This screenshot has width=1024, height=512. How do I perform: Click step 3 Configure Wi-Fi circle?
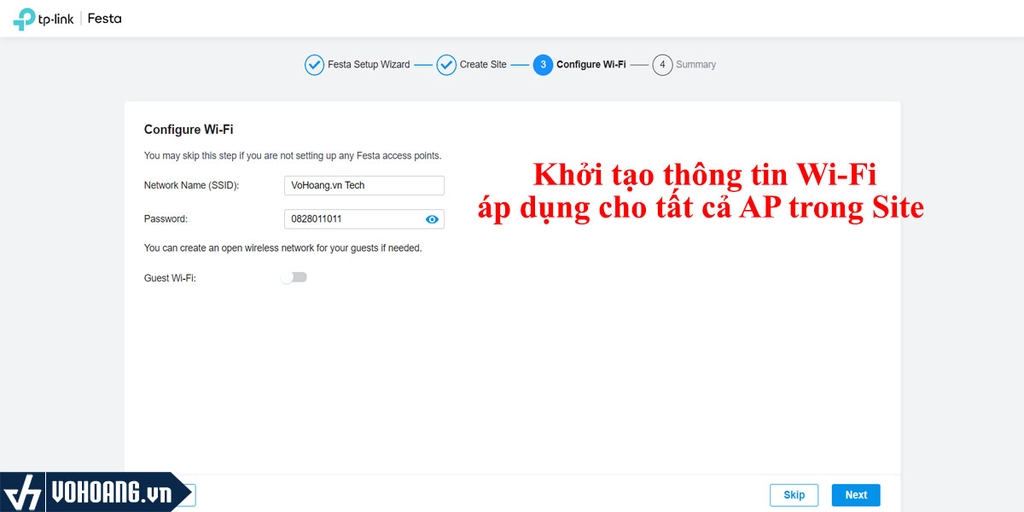click(543, 65)
